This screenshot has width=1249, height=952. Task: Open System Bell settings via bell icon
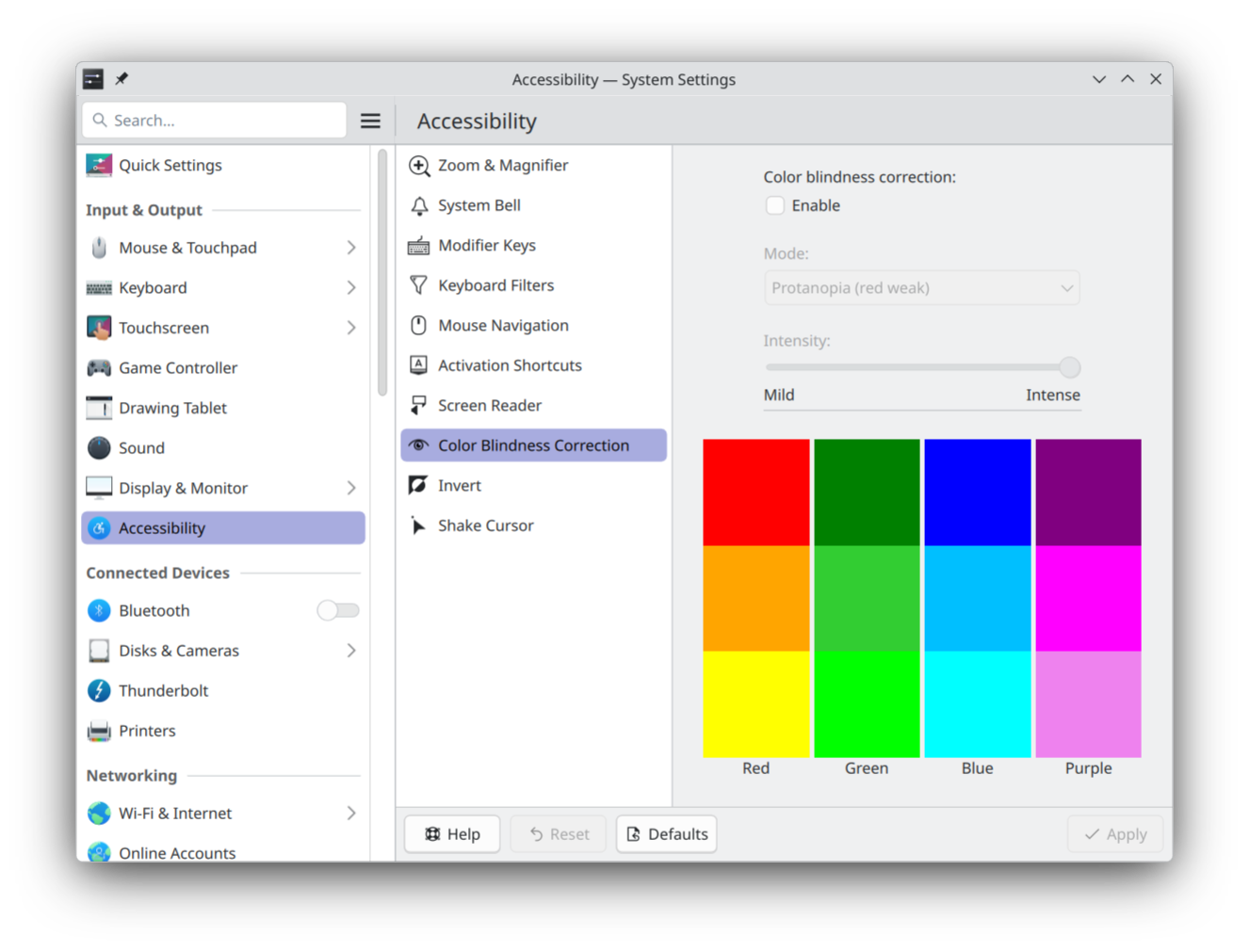[x=419, y=206]
